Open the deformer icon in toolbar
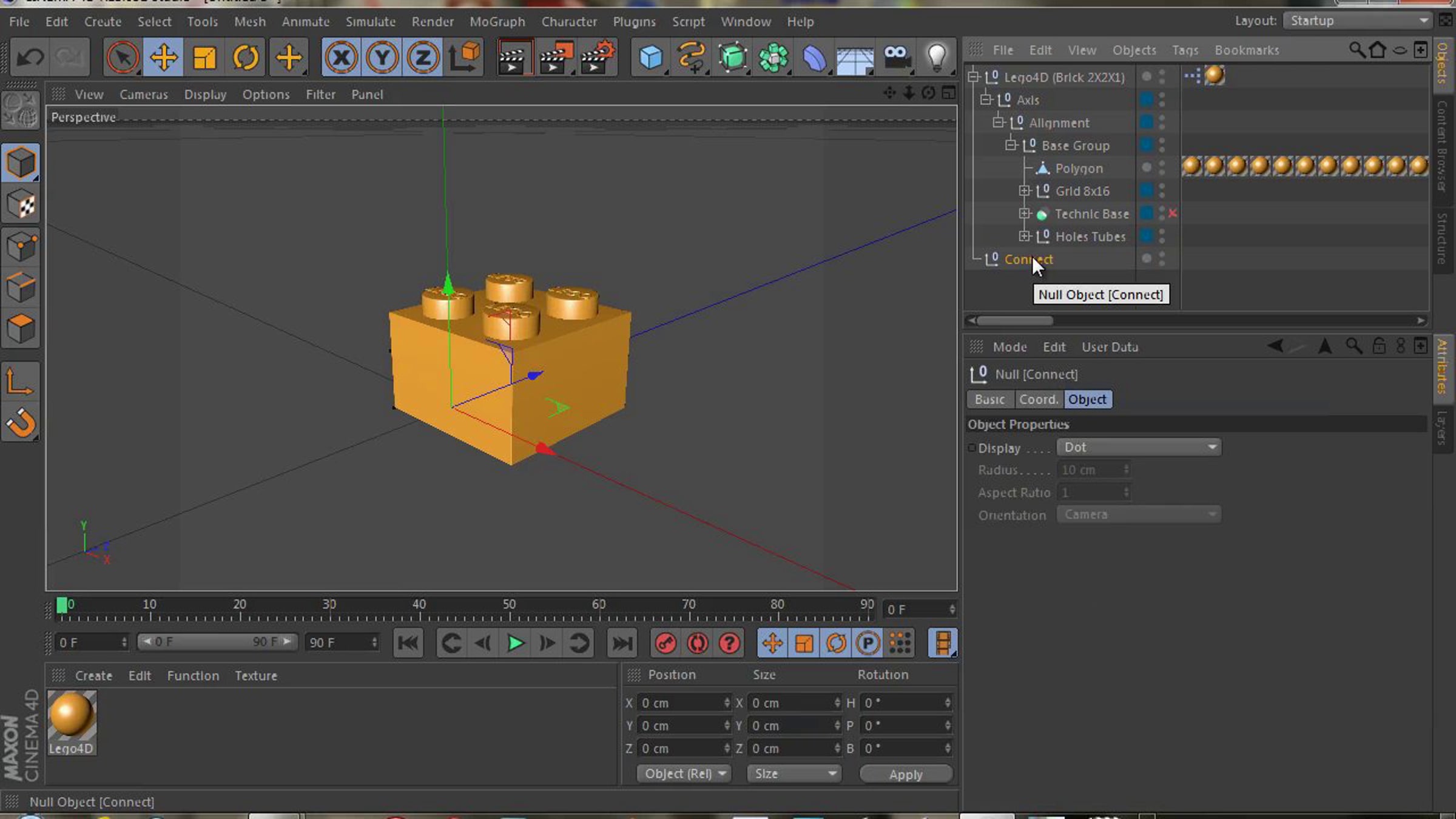 coord(814,58)
